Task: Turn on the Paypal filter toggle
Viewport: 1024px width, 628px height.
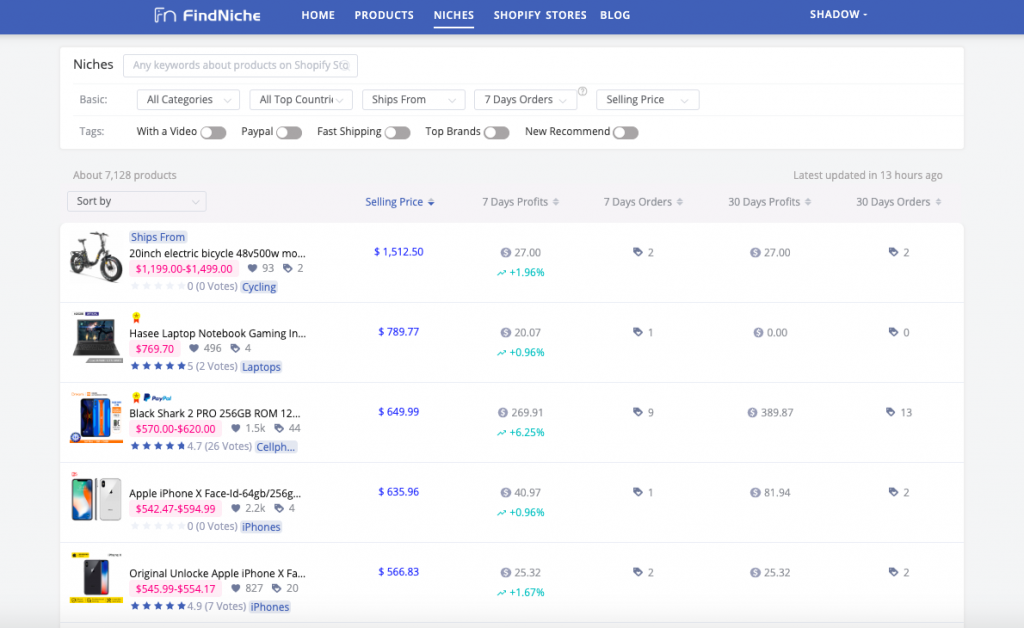Action: pyautogui.click(x=289, y=133)
